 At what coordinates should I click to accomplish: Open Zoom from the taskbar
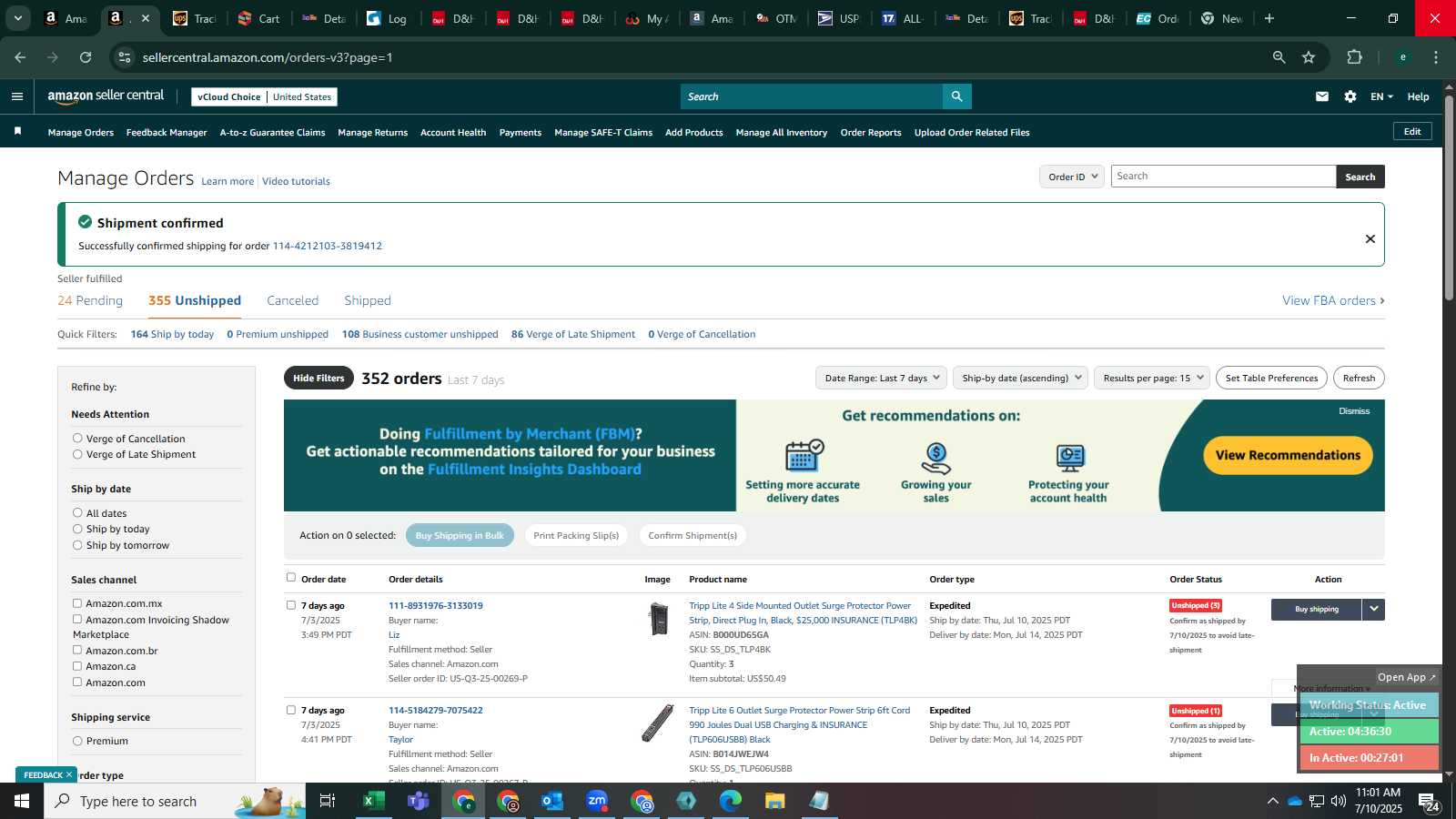tap(597, 801)
